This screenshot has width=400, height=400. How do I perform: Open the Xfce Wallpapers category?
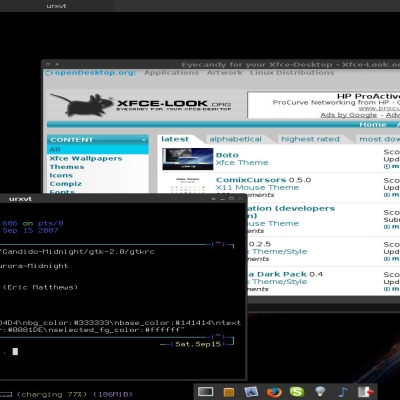click(x=86, y=158)
